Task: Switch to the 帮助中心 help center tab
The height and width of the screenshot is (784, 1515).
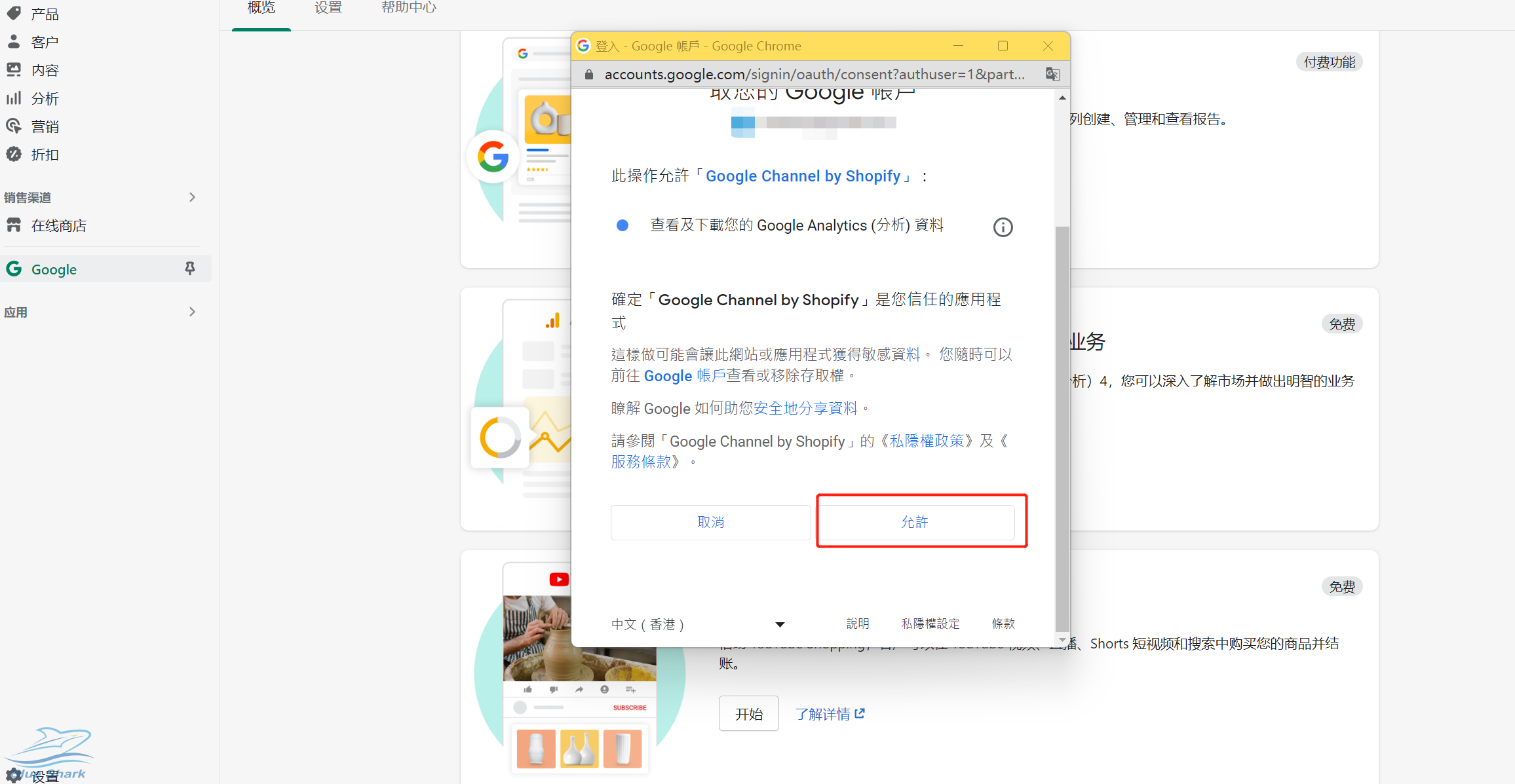Action: click(x=409, y=8)
